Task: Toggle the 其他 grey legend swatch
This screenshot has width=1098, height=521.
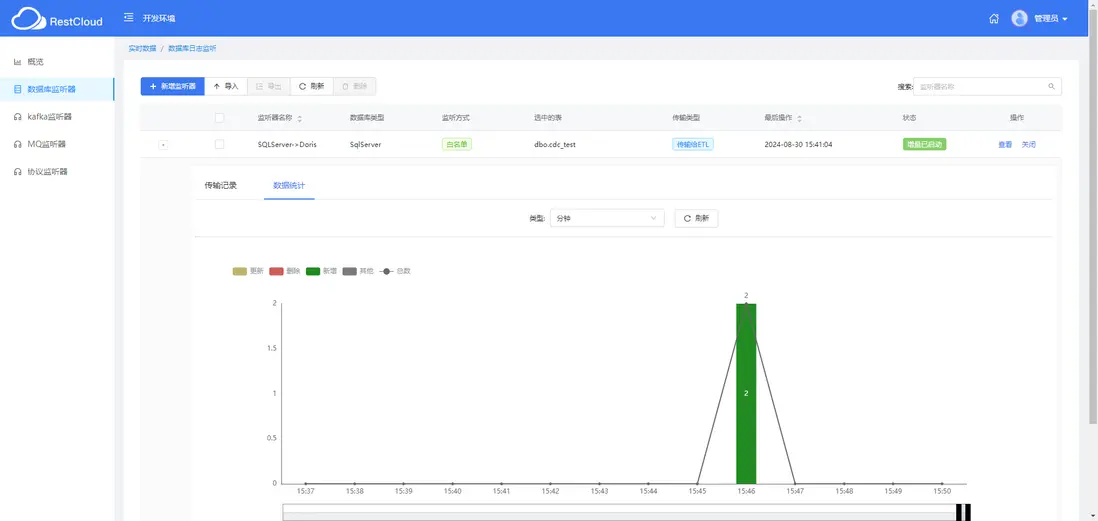Action: tap(349, 271)
